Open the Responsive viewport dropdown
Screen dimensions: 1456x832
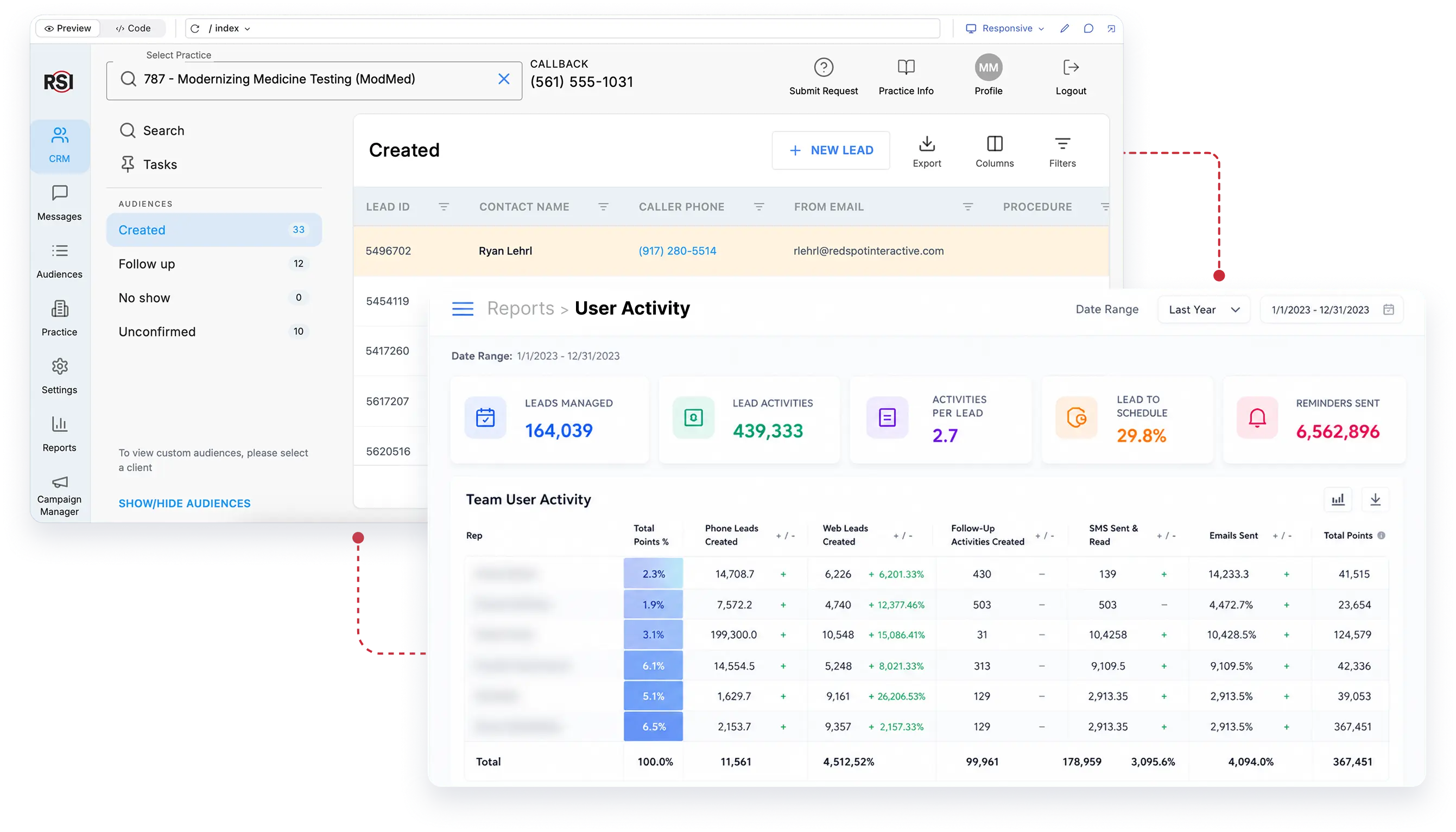tap(1004, 28)
